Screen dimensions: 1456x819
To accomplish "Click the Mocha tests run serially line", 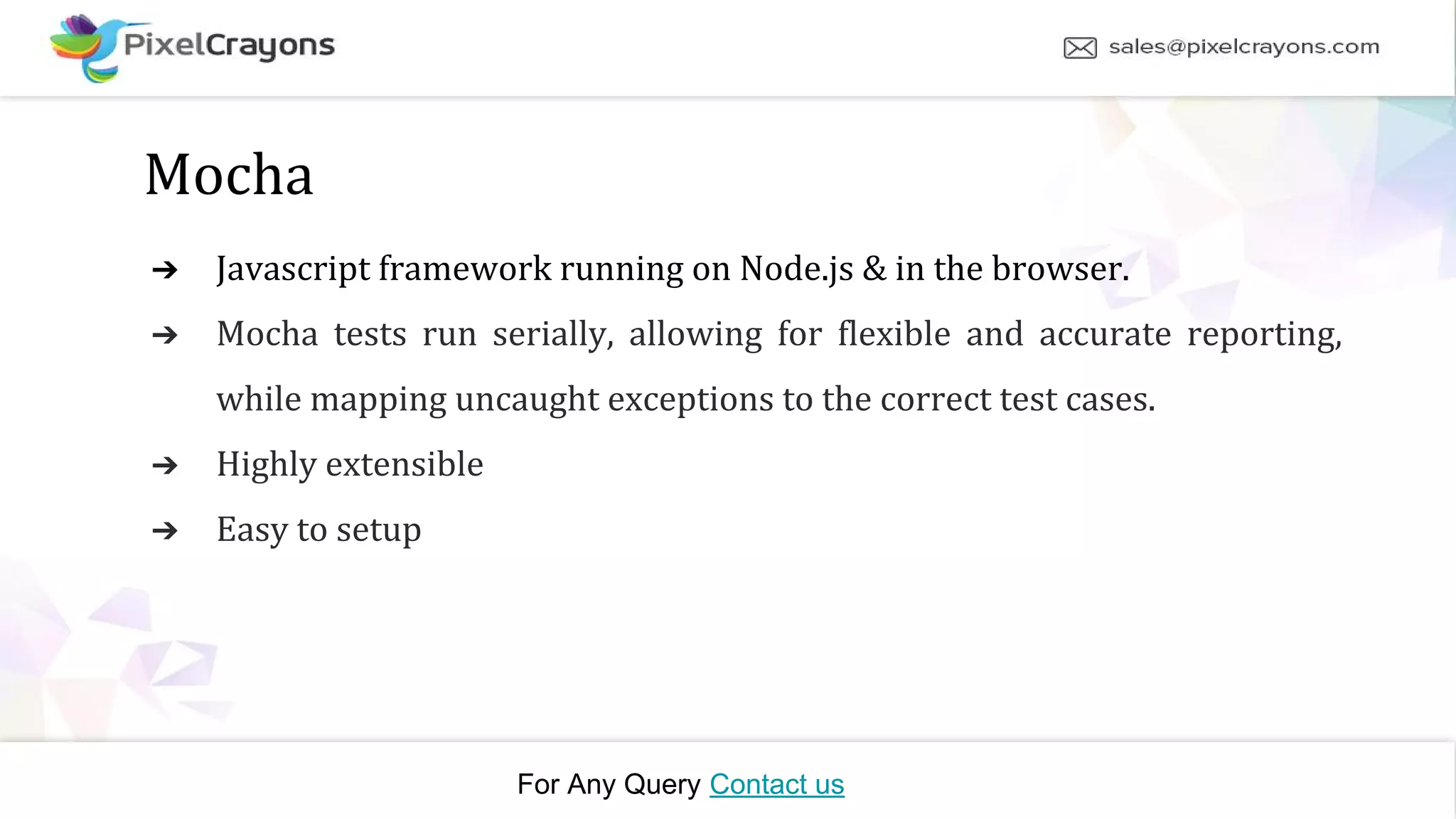I will [779, 335].
